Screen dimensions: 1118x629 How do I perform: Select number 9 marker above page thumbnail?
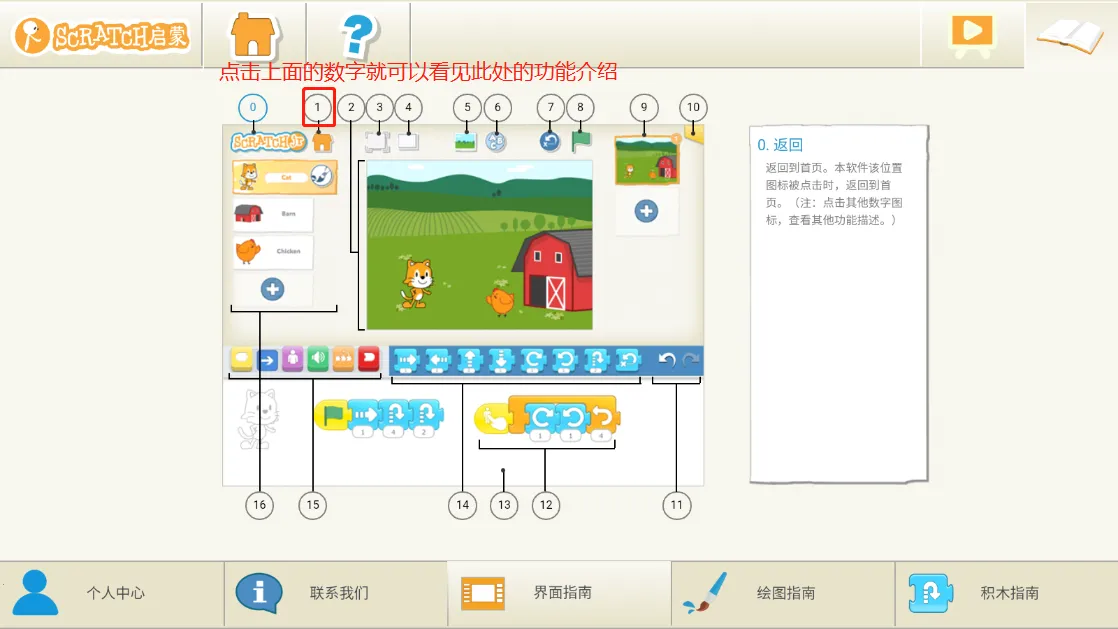[x=644, y=108]
